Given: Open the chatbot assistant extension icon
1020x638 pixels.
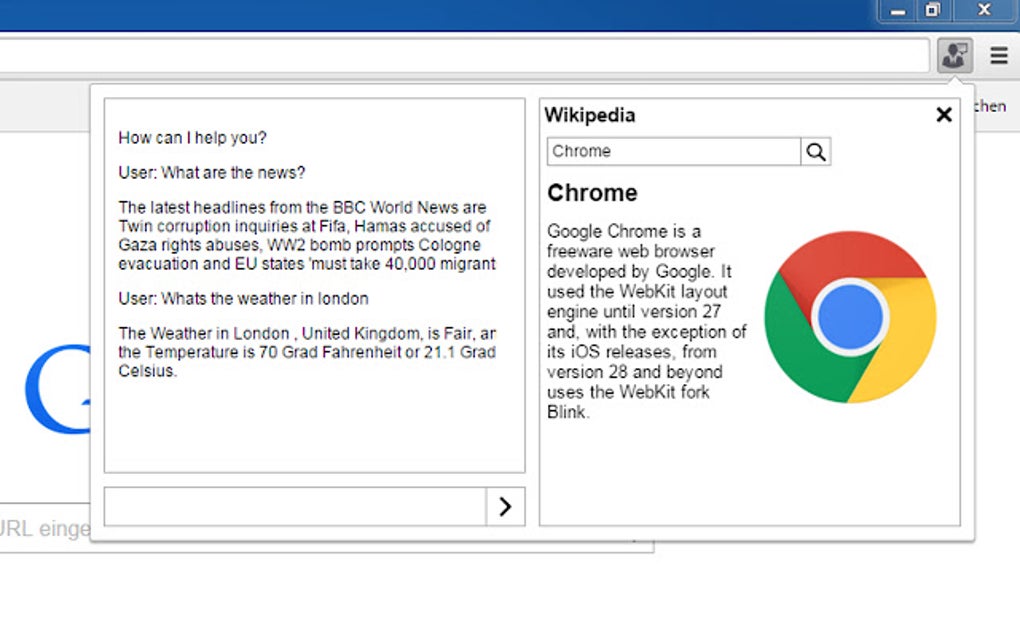Looking at the screenshot, I should coord(953,55).
